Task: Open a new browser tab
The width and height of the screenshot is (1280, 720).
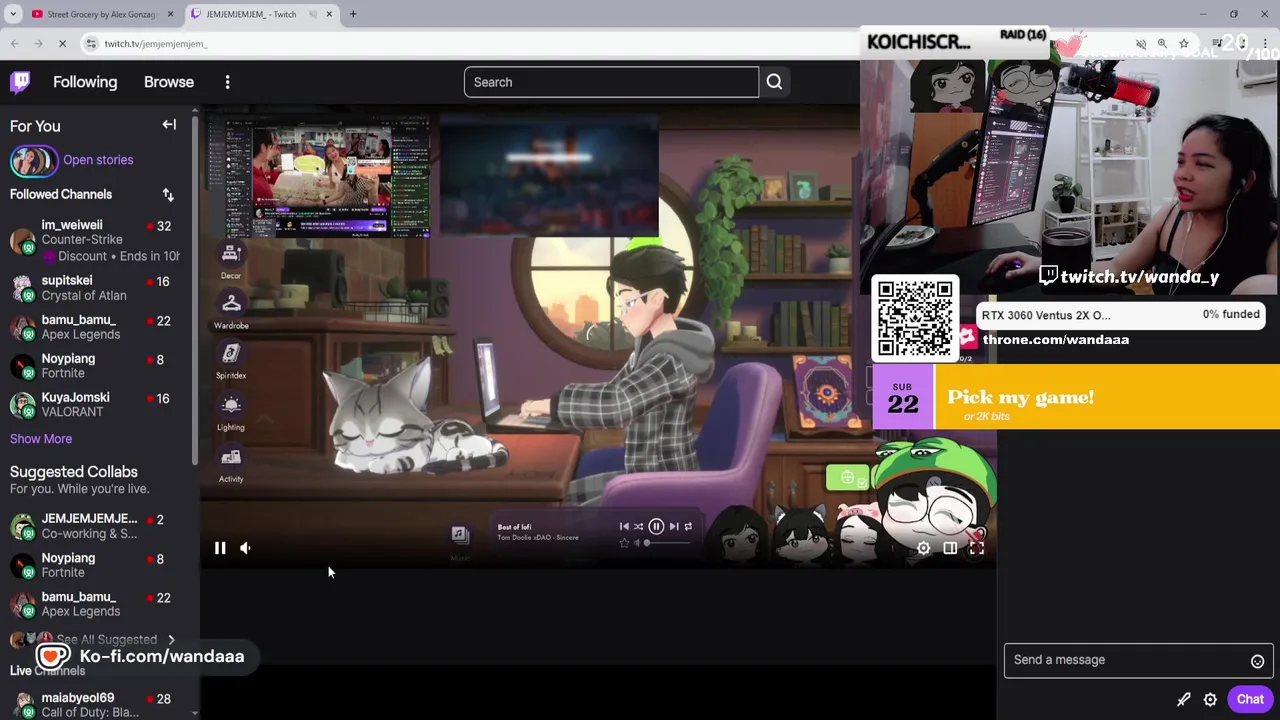Action: coord(353,14)
